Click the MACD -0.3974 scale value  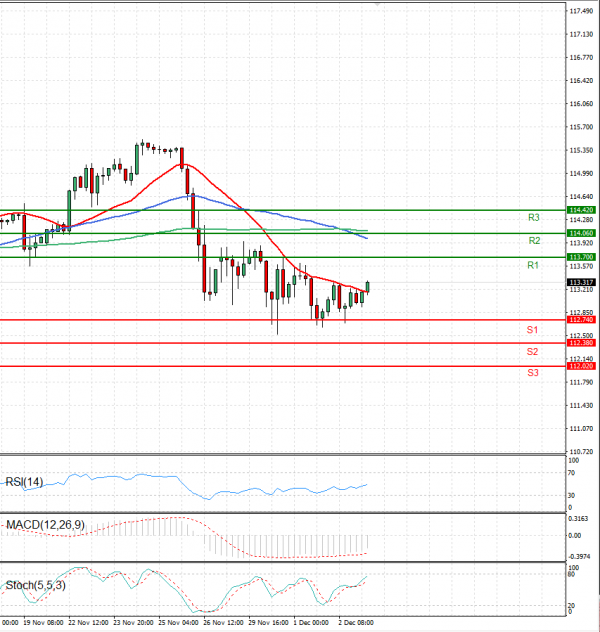[x=579, y=557]
